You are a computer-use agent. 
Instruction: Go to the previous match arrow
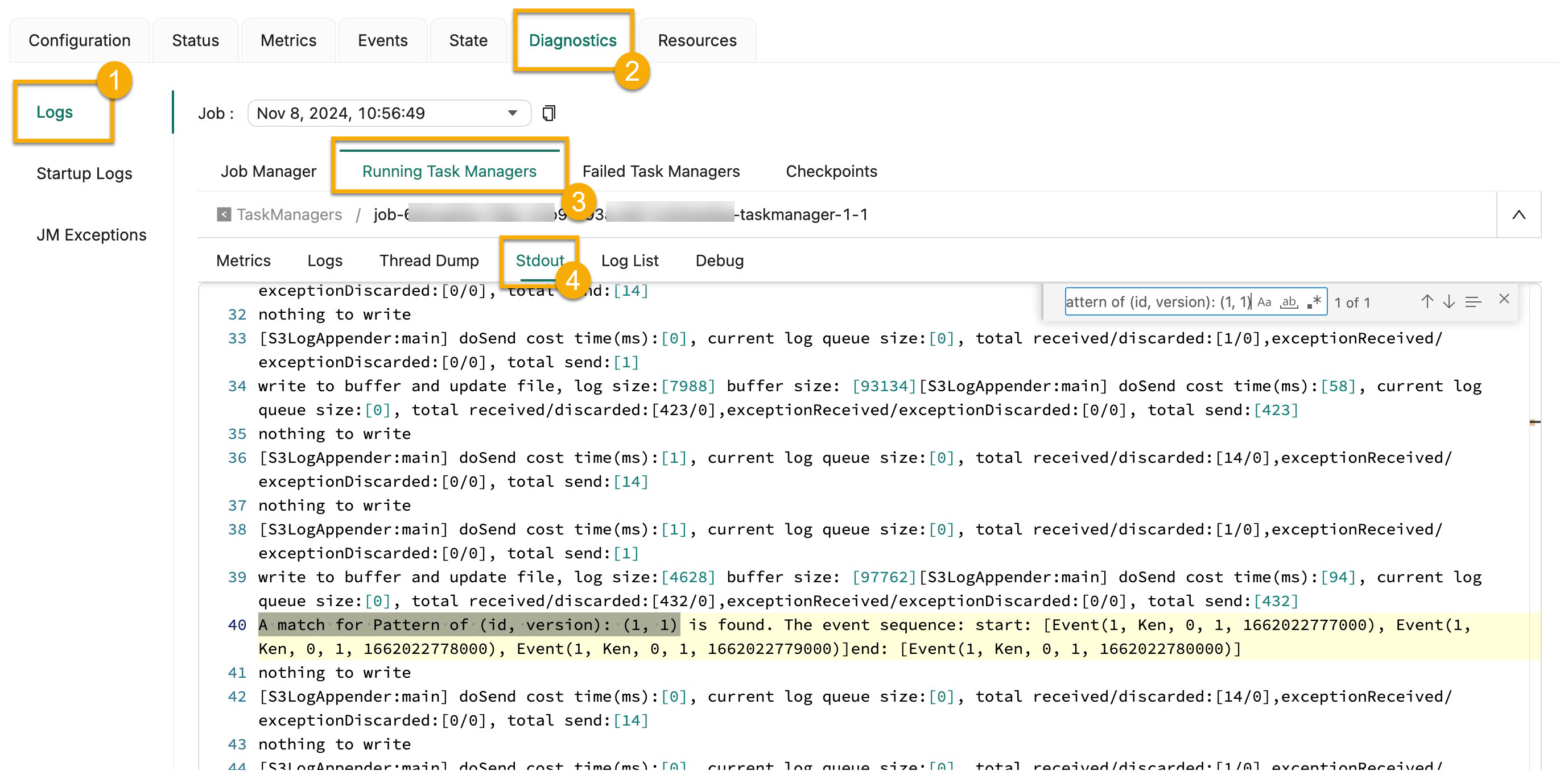click(x=1427, y=301)
